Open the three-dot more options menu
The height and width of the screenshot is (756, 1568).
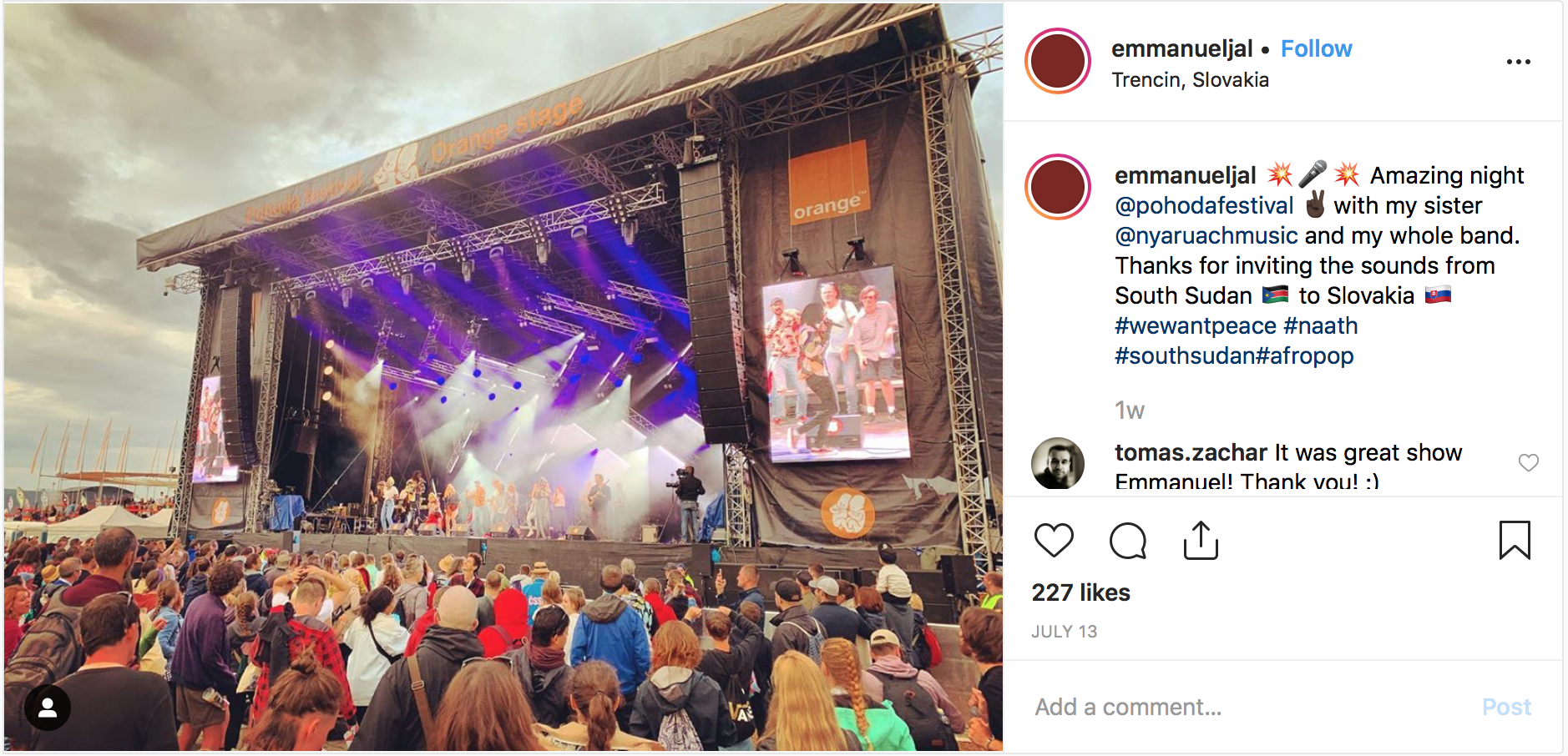1518,62
